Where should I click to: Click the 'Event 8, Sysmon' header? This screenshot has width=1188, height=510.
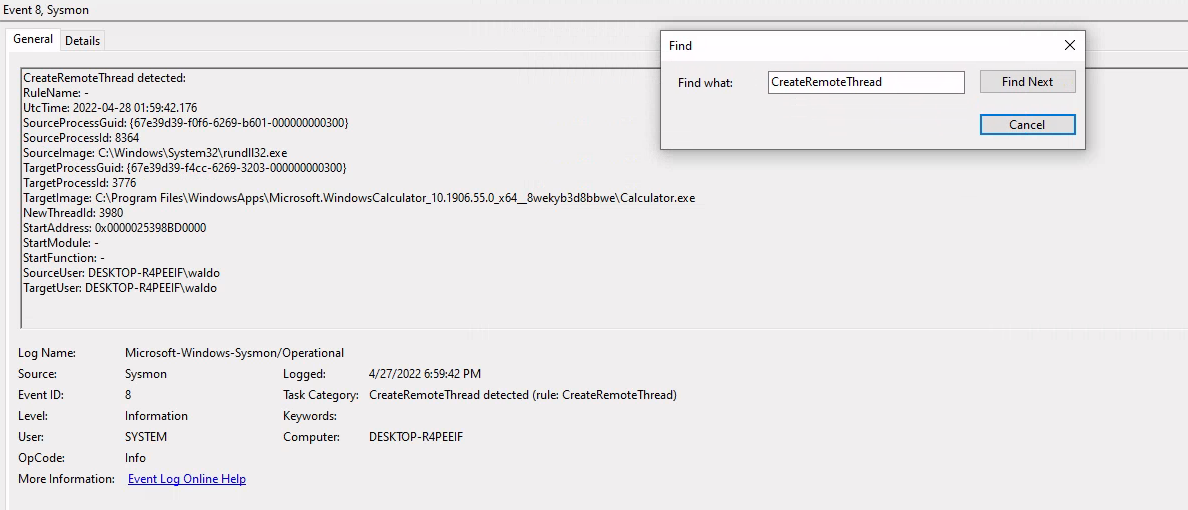click(48, 9)
